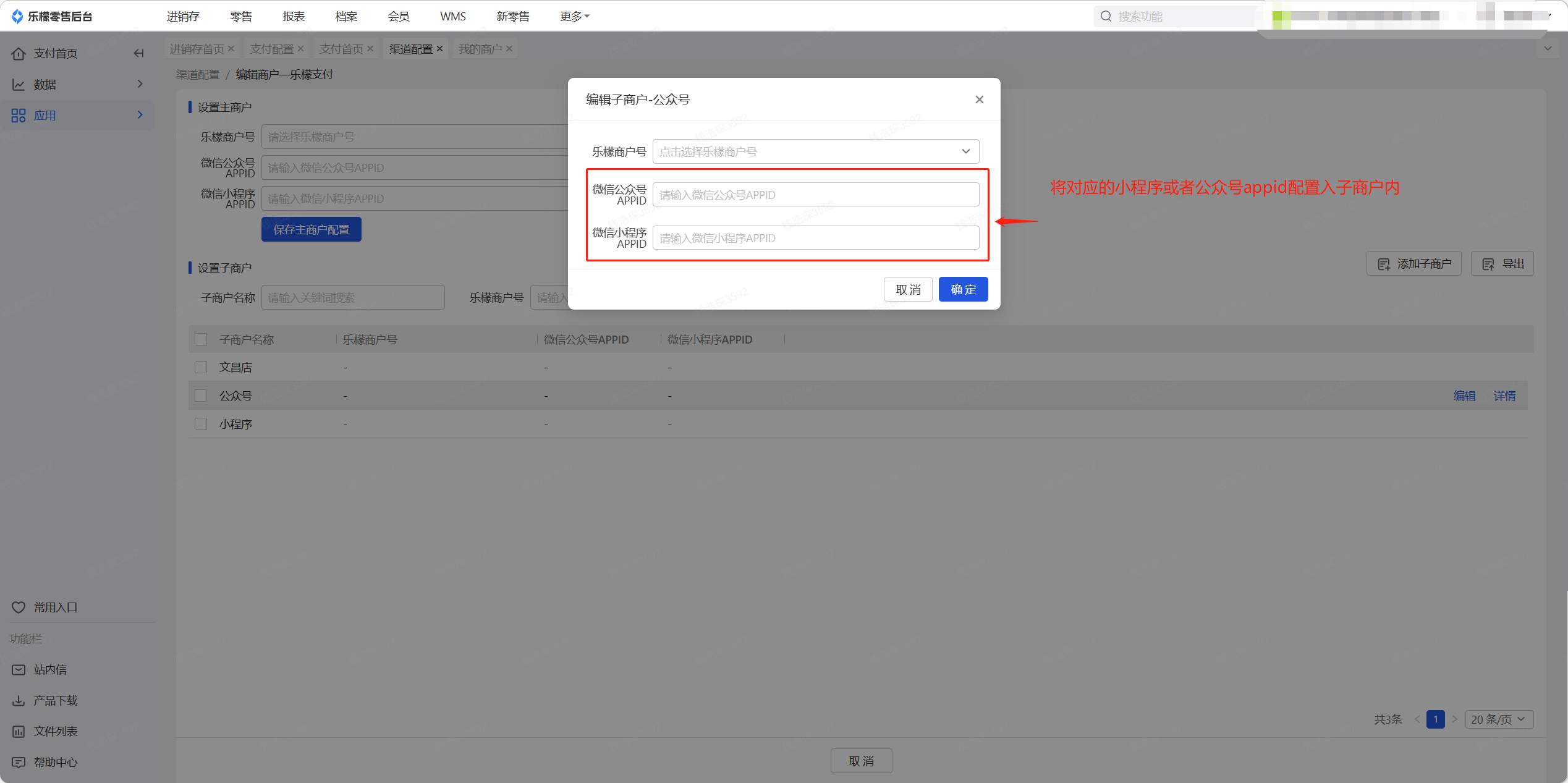
Task: Open the 进销存 top menu
Action: 183,16
